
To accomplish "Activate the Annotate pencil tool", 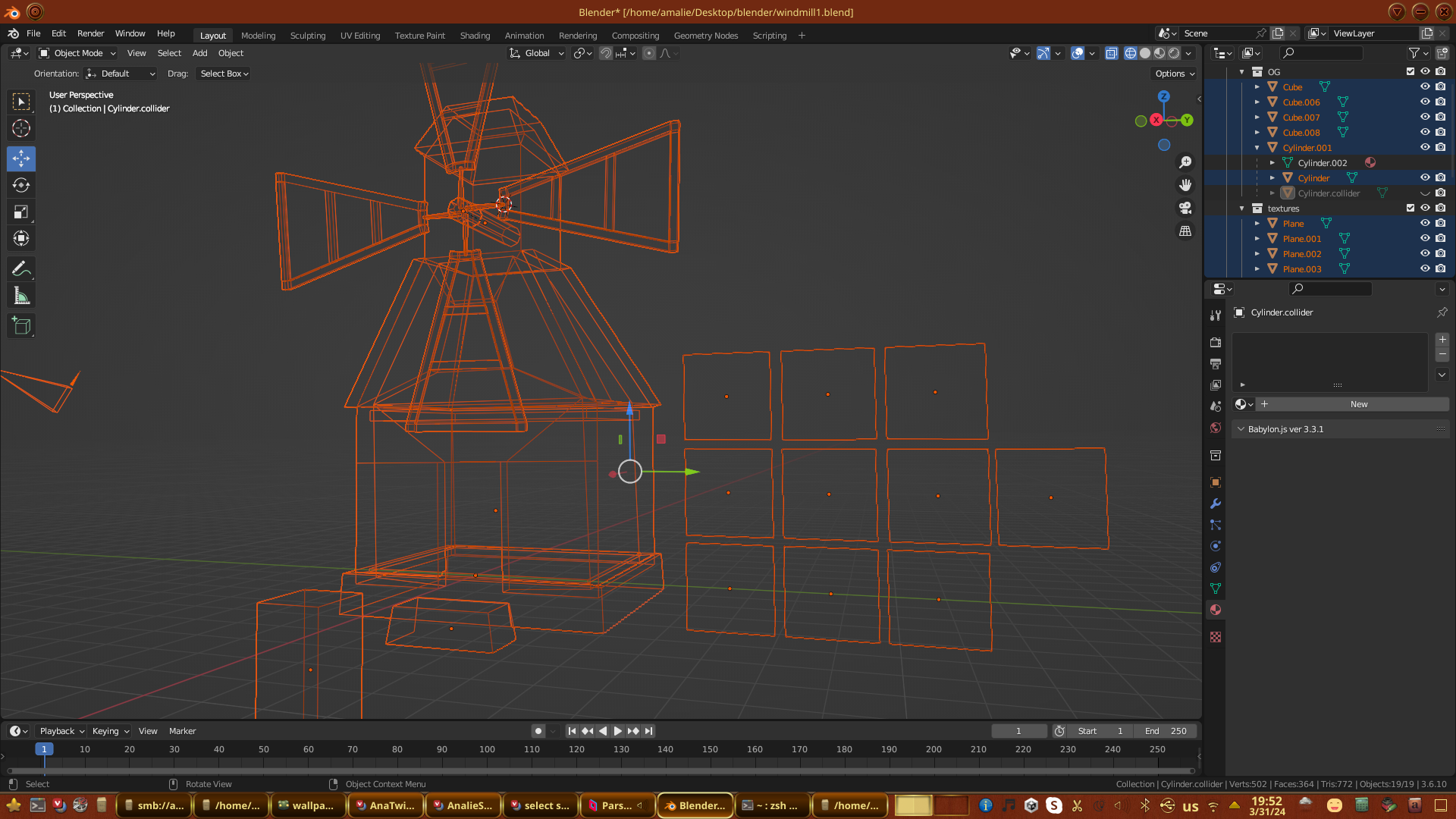I will coord(21,269).
